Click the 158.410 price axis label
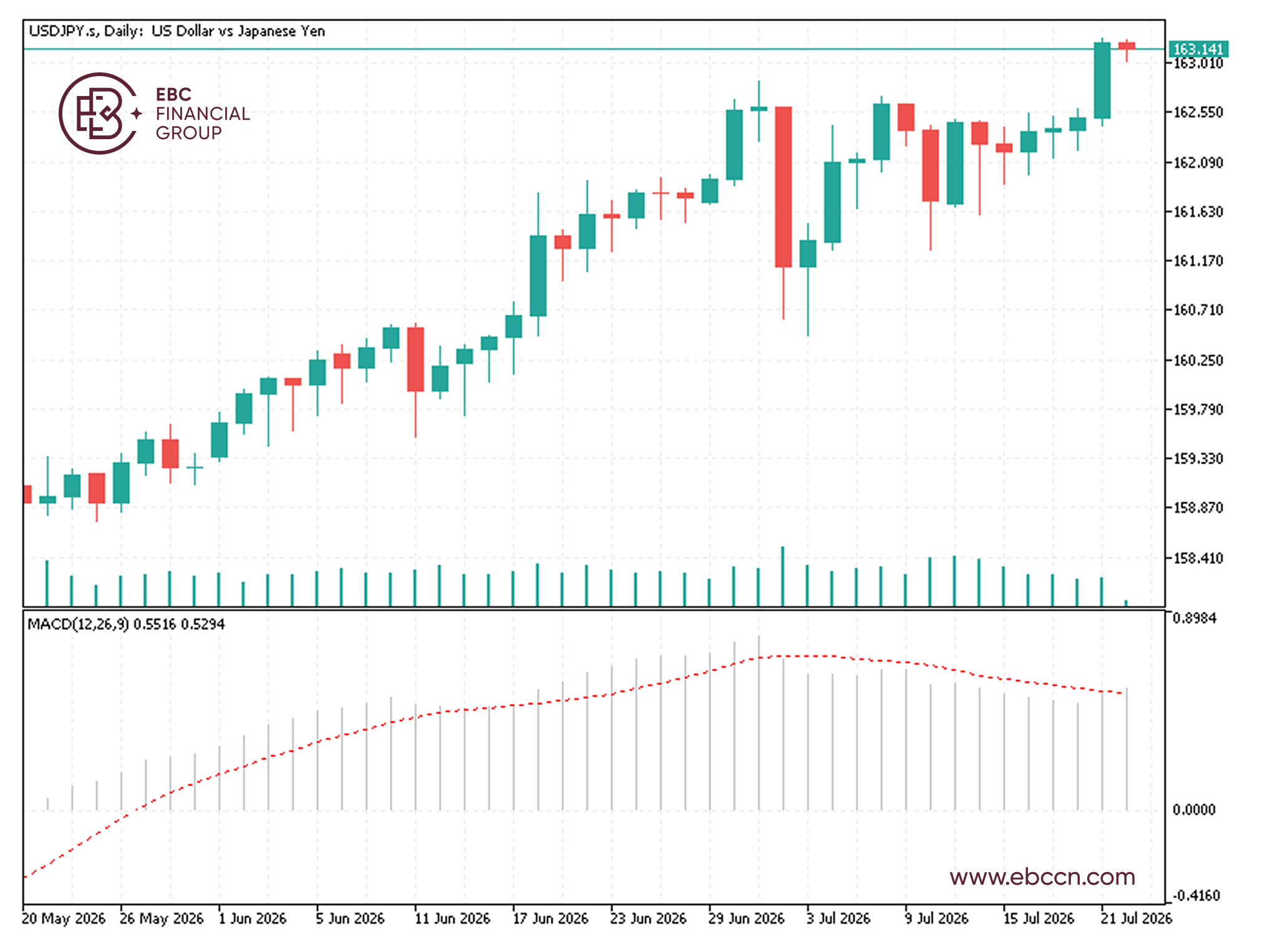 1198,558
